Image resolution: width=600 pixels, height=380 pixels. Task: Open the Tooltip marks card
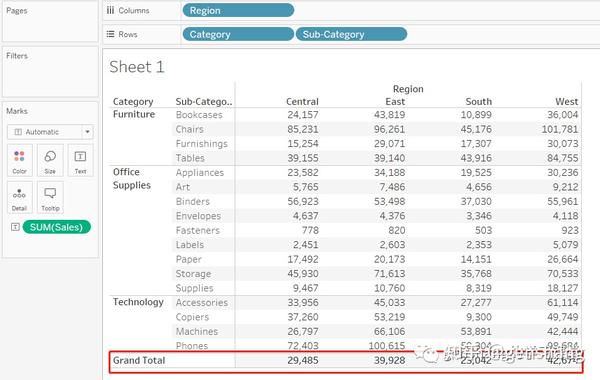pyautogui.click(x=50, y=197)
